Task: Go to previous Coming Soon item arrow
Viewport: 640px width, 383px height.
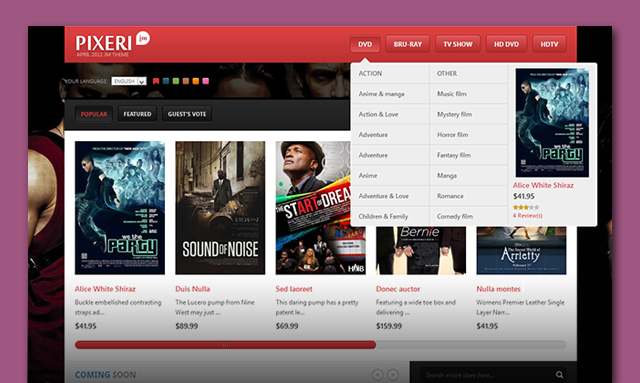Action: 378,374
